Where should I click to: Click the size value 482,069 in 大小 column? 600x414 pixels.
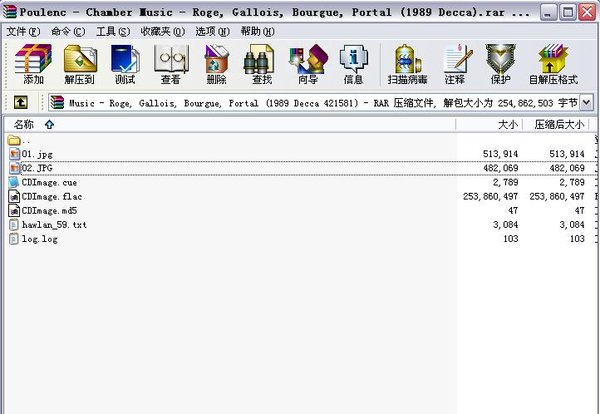pos(500,168)
